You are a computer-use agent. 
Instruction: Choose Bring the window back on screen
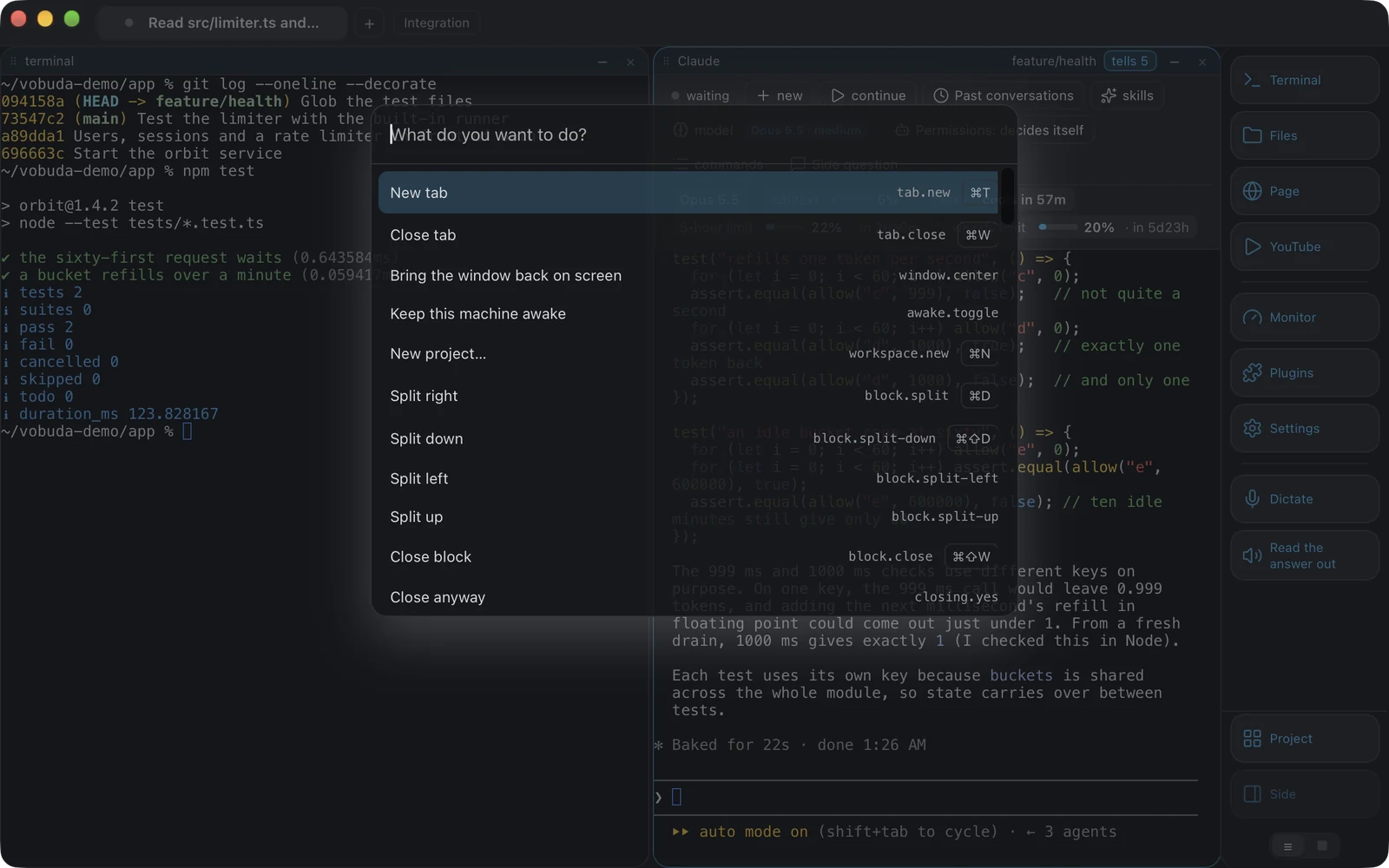coord(688,275)
